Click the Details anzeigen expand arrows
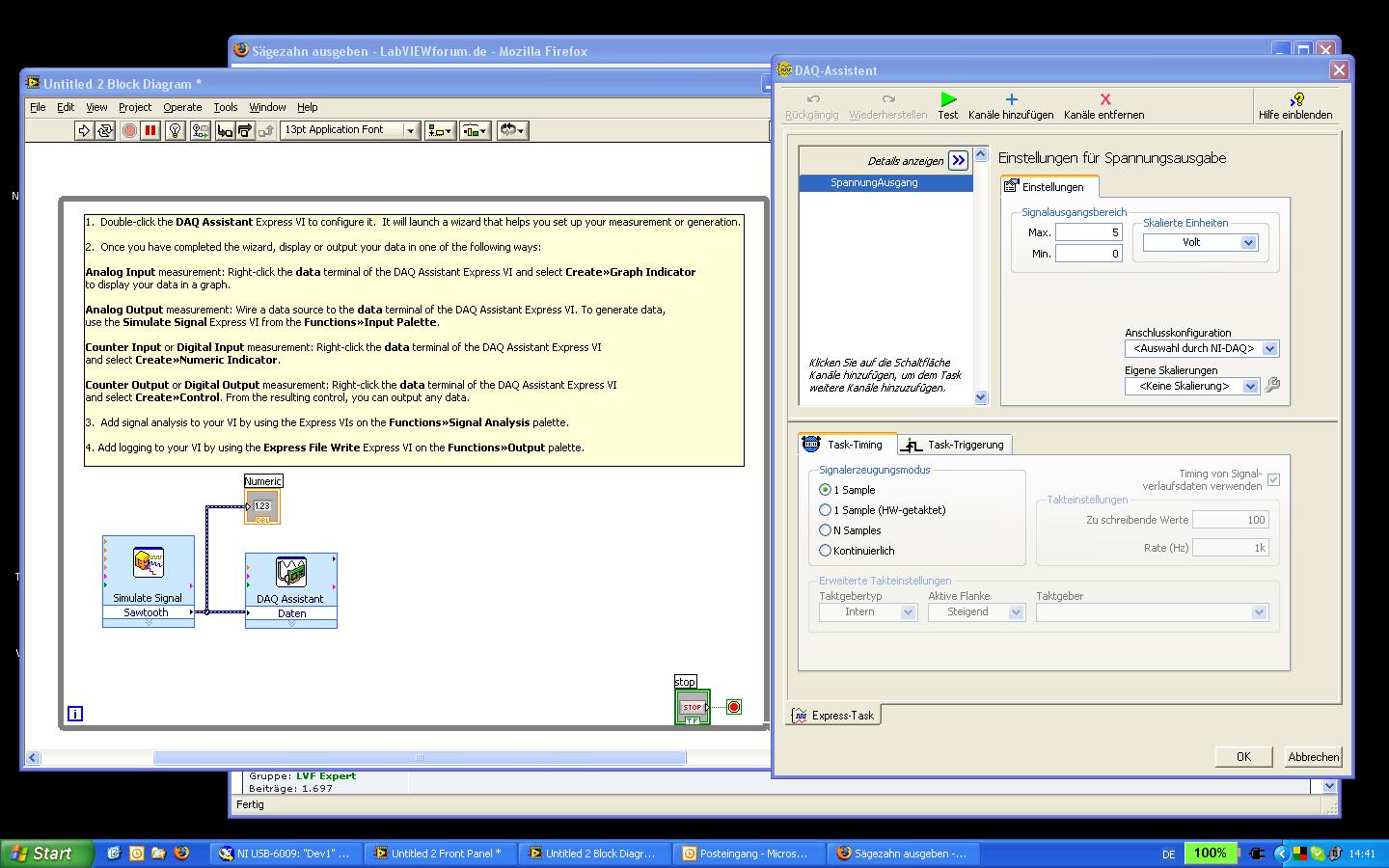Image resolution: width=1389 pixels, height=868 pixels. pyautogui.click(x=958, y=161)
